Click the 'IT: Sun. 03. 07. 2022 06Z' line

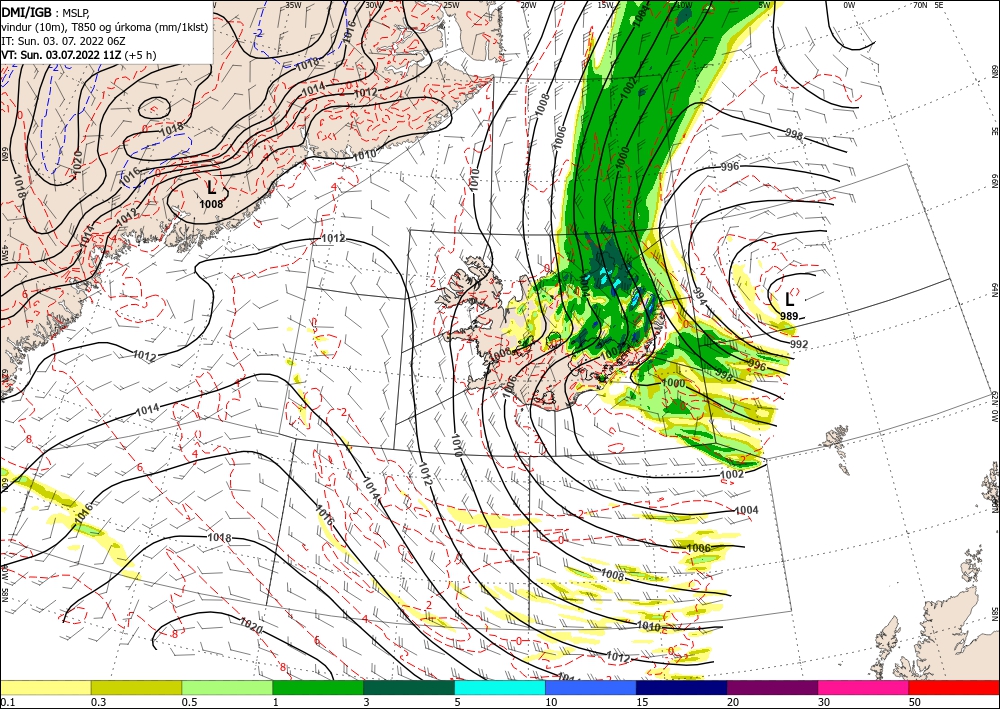pyautogui.click(x=63, y=41)
